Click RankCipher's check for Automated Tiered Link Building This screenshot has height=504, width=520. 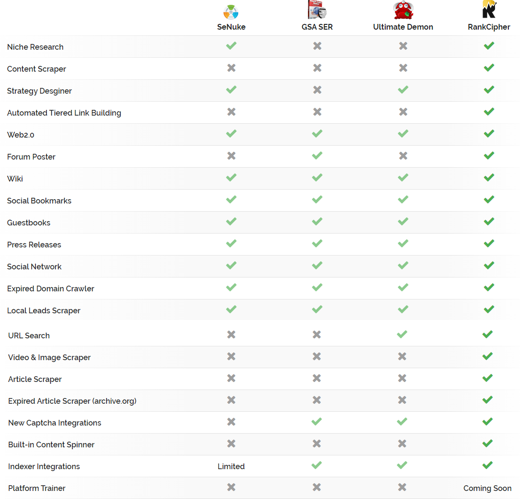(489, 112)
